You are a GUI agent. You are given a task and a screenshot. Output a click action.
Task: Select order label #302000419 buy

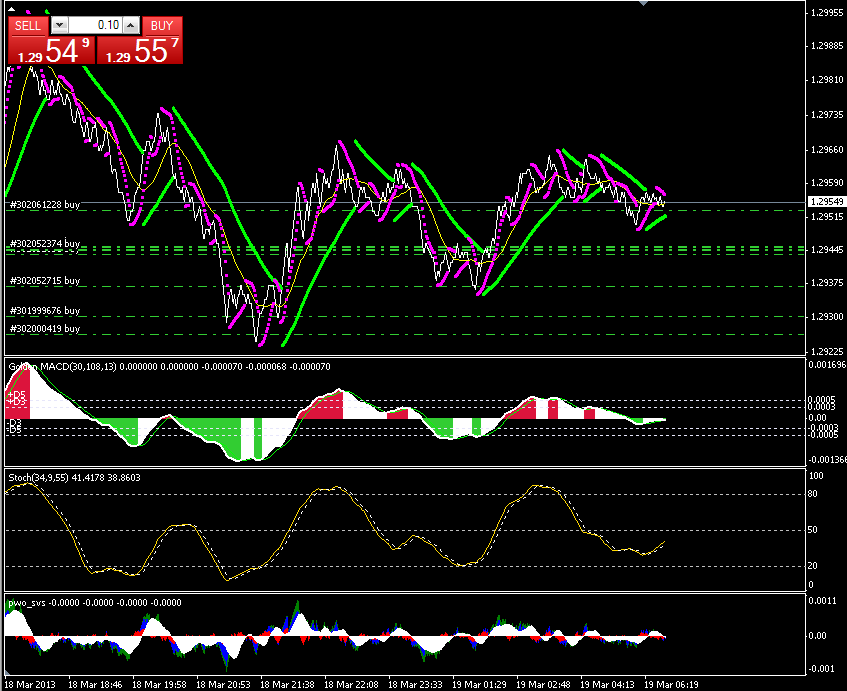click(45, 328)
